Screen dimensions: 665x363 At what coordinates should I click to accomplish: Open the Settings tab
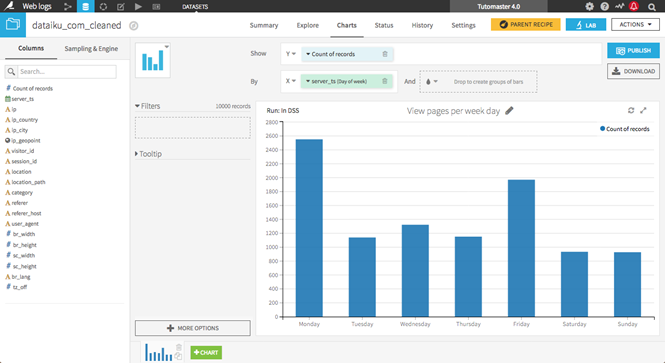pyautogui.click(x=463, y=25)
